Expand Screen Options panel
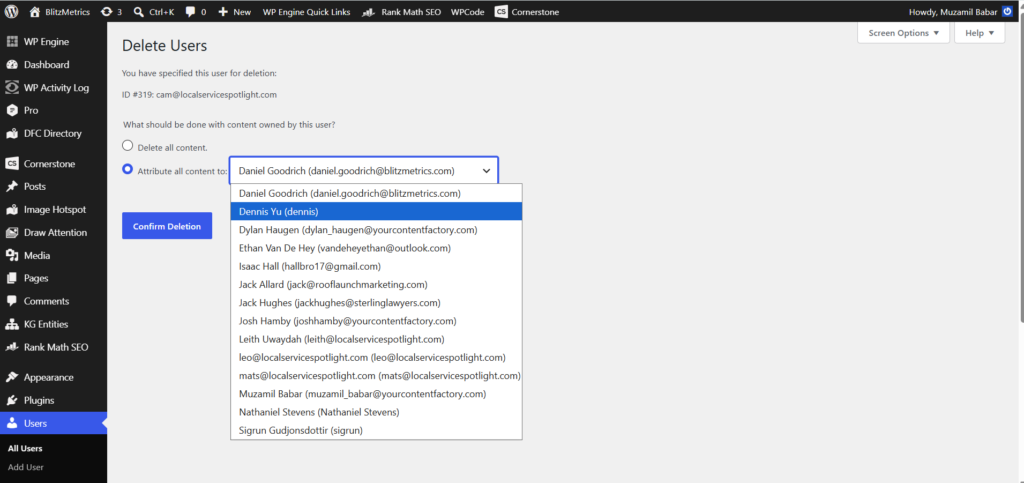The height and width of the screenshot is (483, 1024). [903, 33]
